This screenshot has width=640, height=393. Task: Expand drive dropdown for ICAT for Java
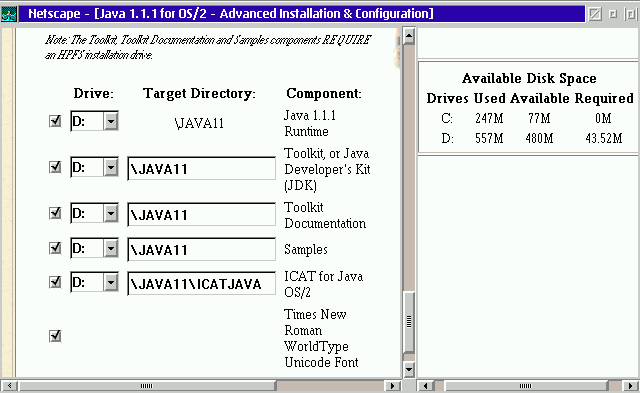[x=111, y=282]
